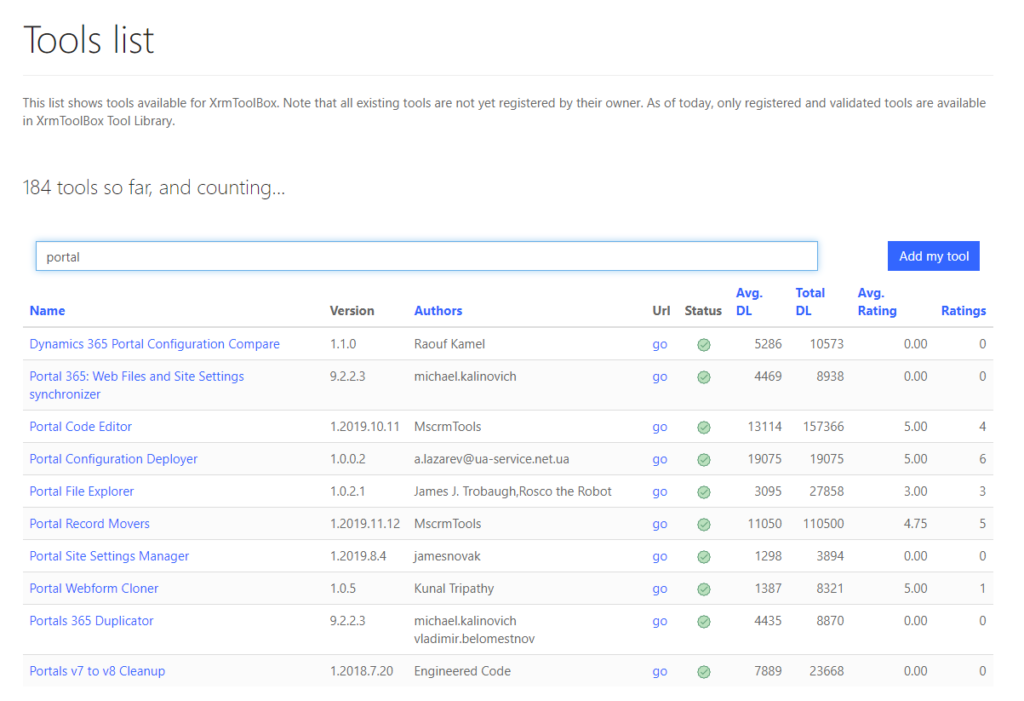The image size is (1024, 701).
Task: Select author 'vladimir.belomestnov' in Portals 365 Duplicator row
Action: coord(474,638)
